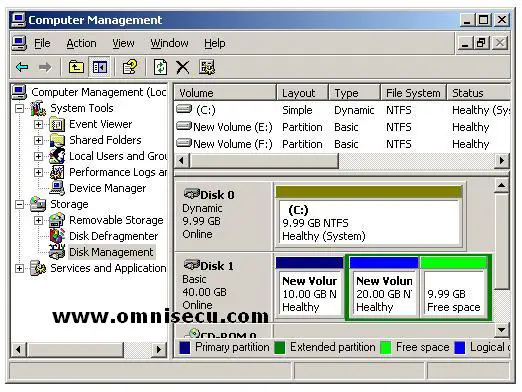Sort by the Type column header

355,93
